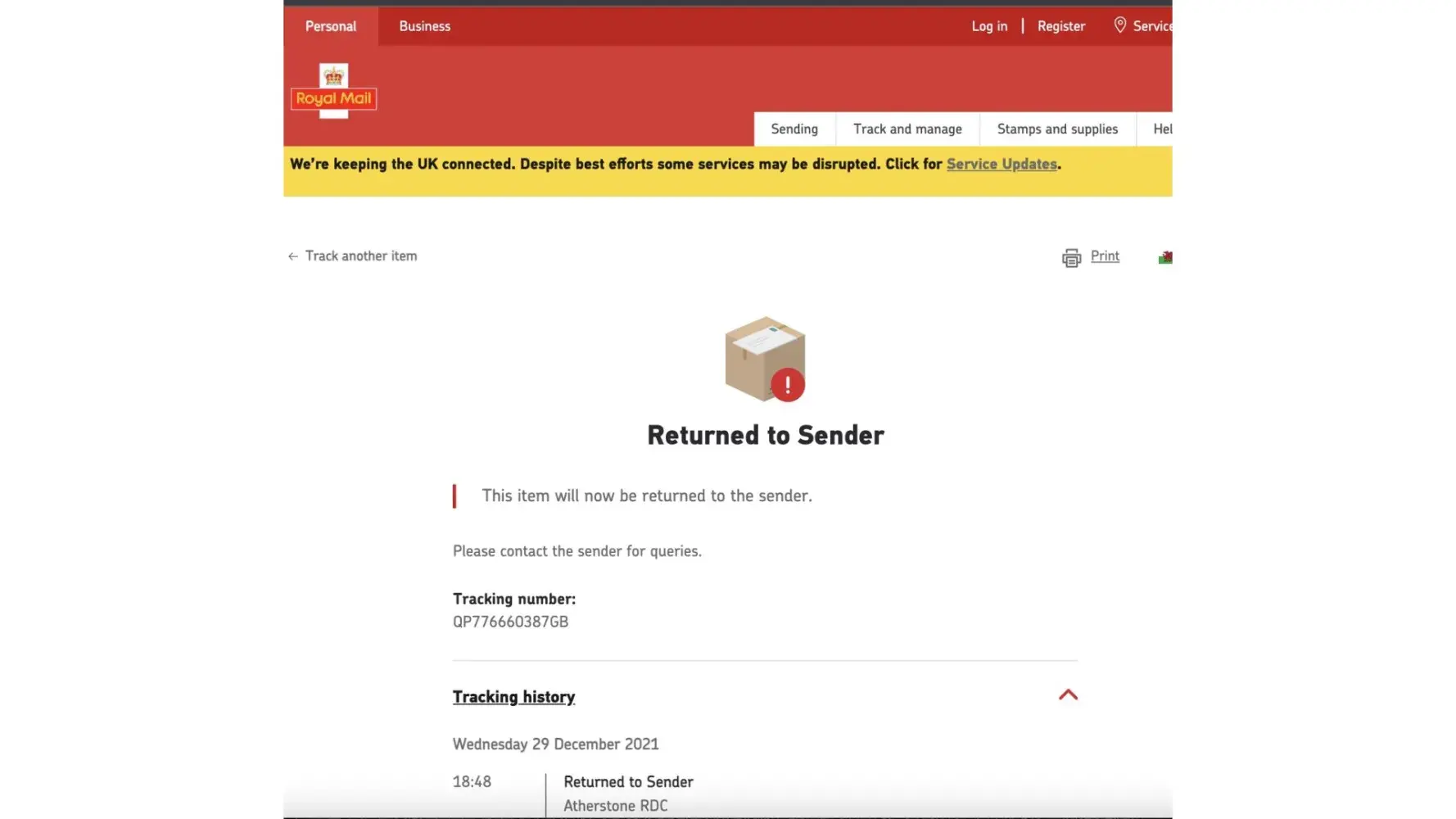1456x819 pixels.
Task: Click the Atherstone RDC location text
Action: point(615,806)
